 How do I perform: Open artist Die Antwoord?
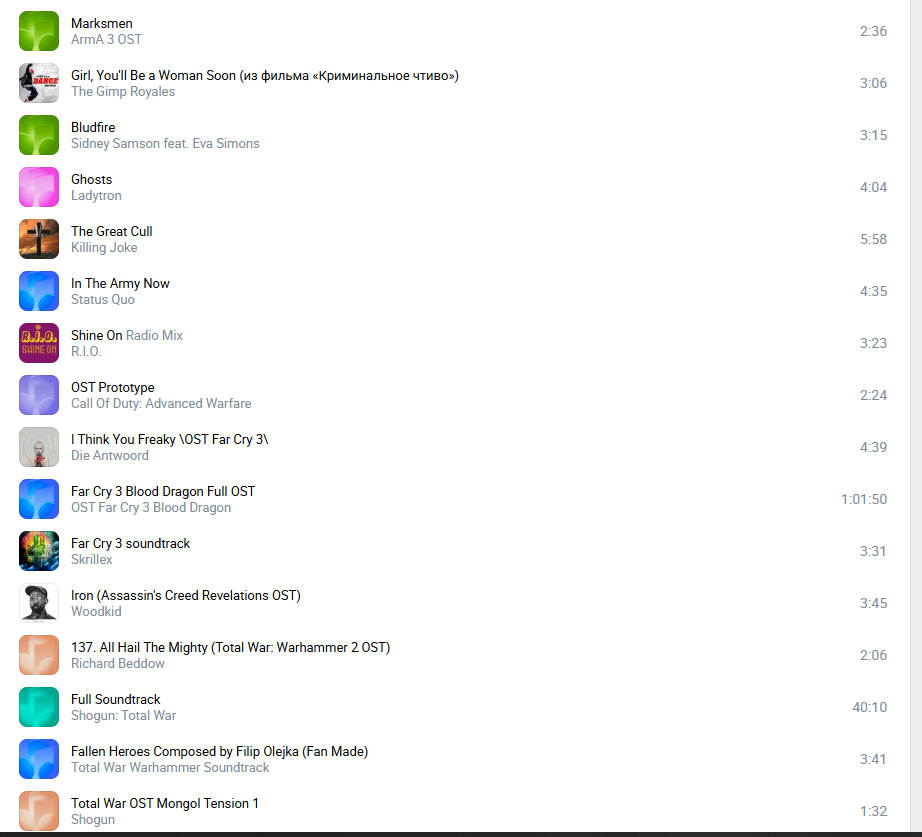(x=110, y=456)
